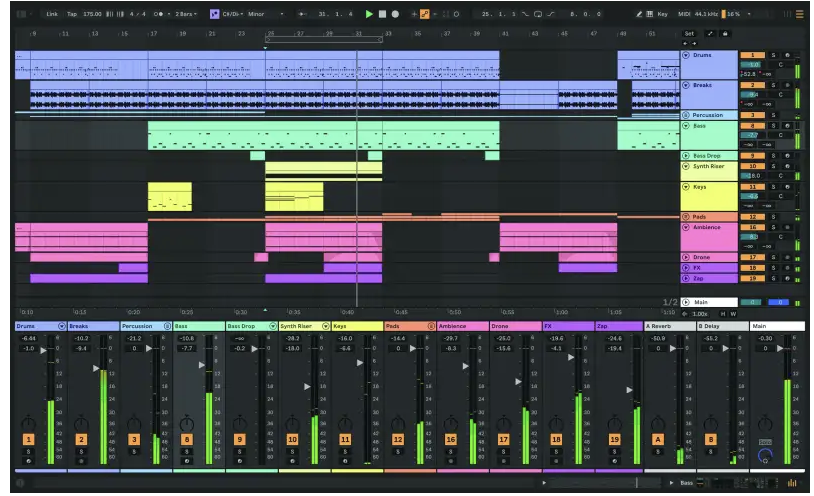Click the Key map mode button
This screenshot has height=496, width=814.
point(662,14)
